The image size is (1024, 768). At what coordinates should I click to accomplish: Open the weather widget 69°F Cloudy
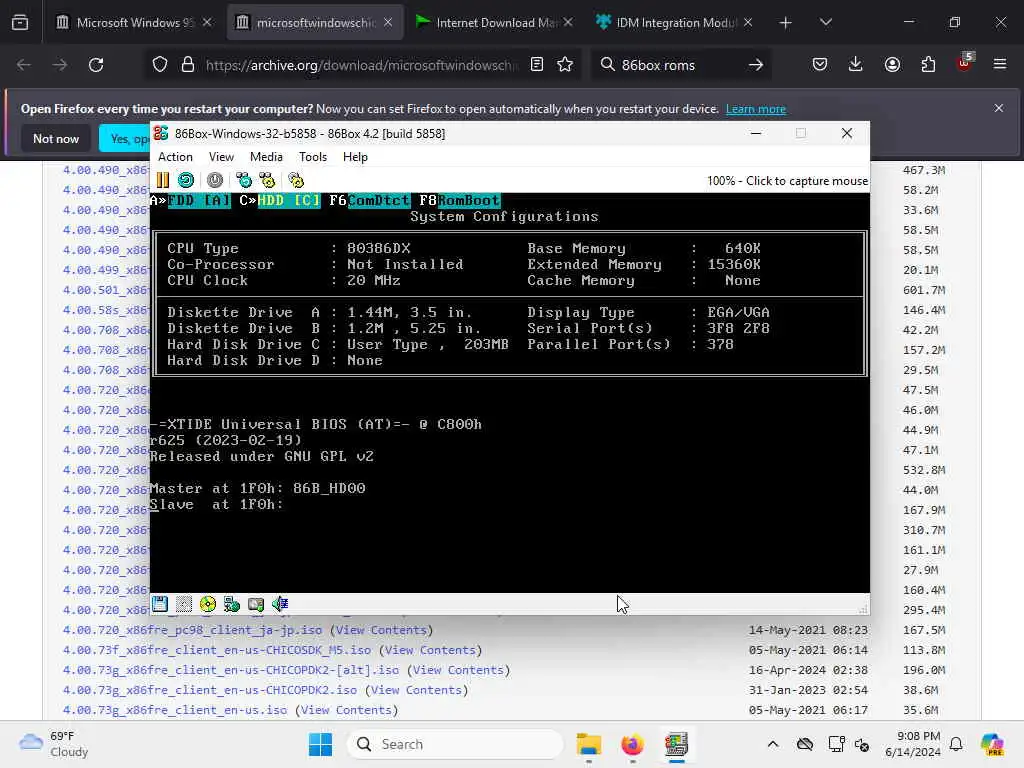[54, 744]
